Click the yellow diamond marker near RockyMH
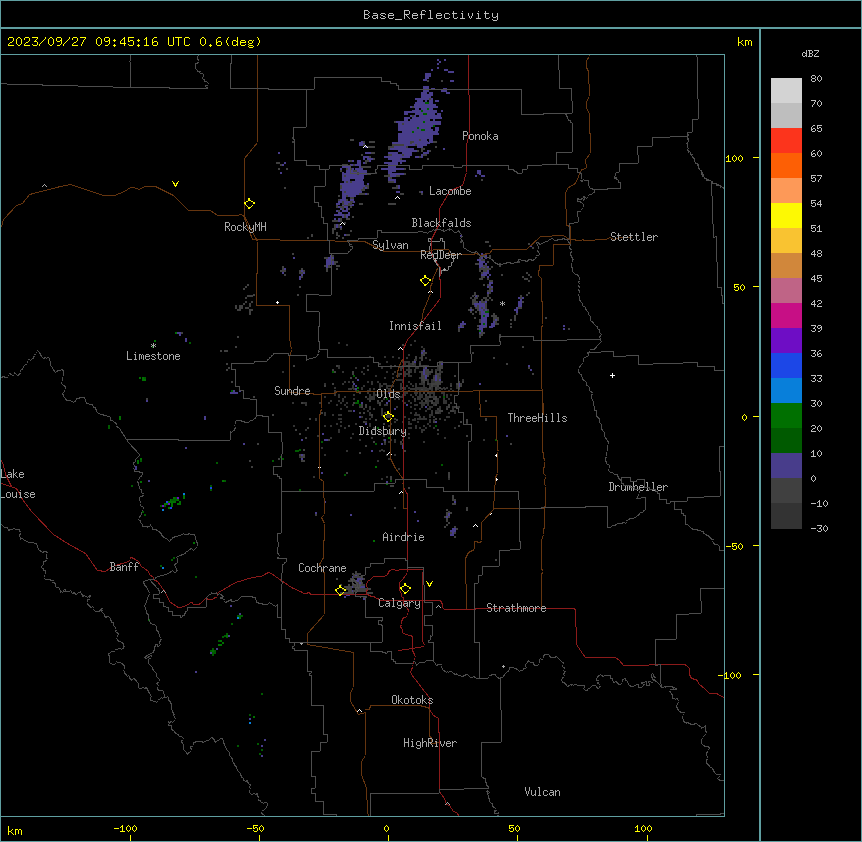Screen dimensions: 862x842 pos(249,203)
